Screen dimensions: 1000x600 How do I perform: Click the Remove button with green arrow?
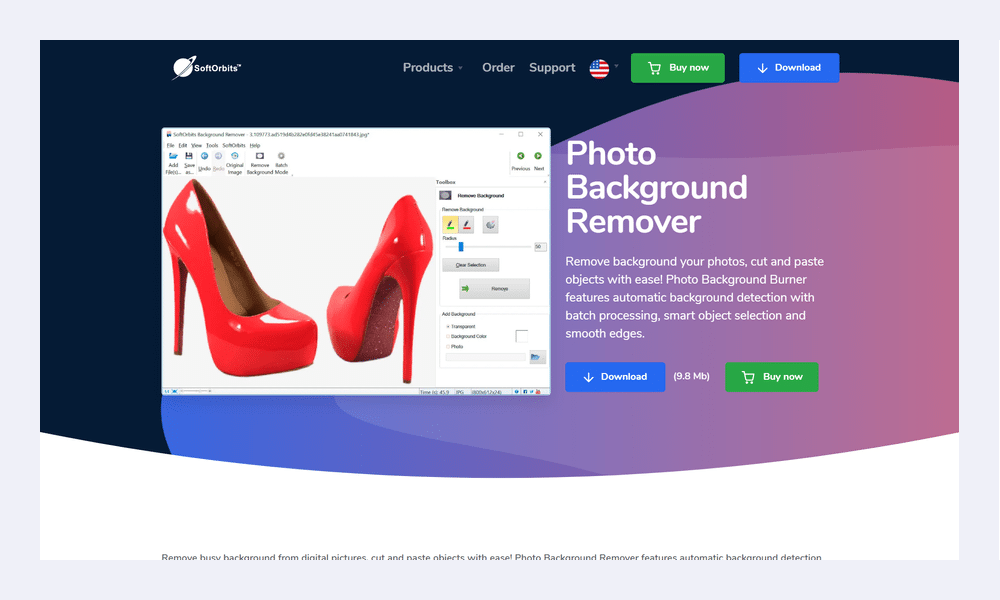pos(494,289)
